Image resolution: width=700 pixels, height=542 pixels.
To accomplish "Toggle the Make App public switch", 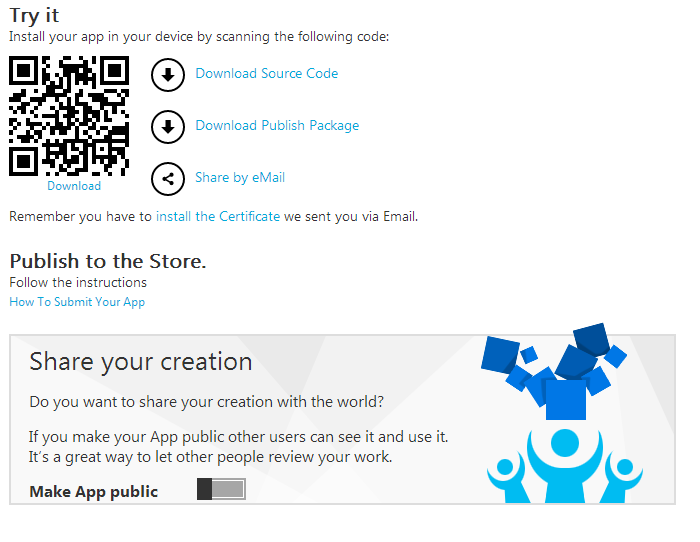I will (221, 489).
